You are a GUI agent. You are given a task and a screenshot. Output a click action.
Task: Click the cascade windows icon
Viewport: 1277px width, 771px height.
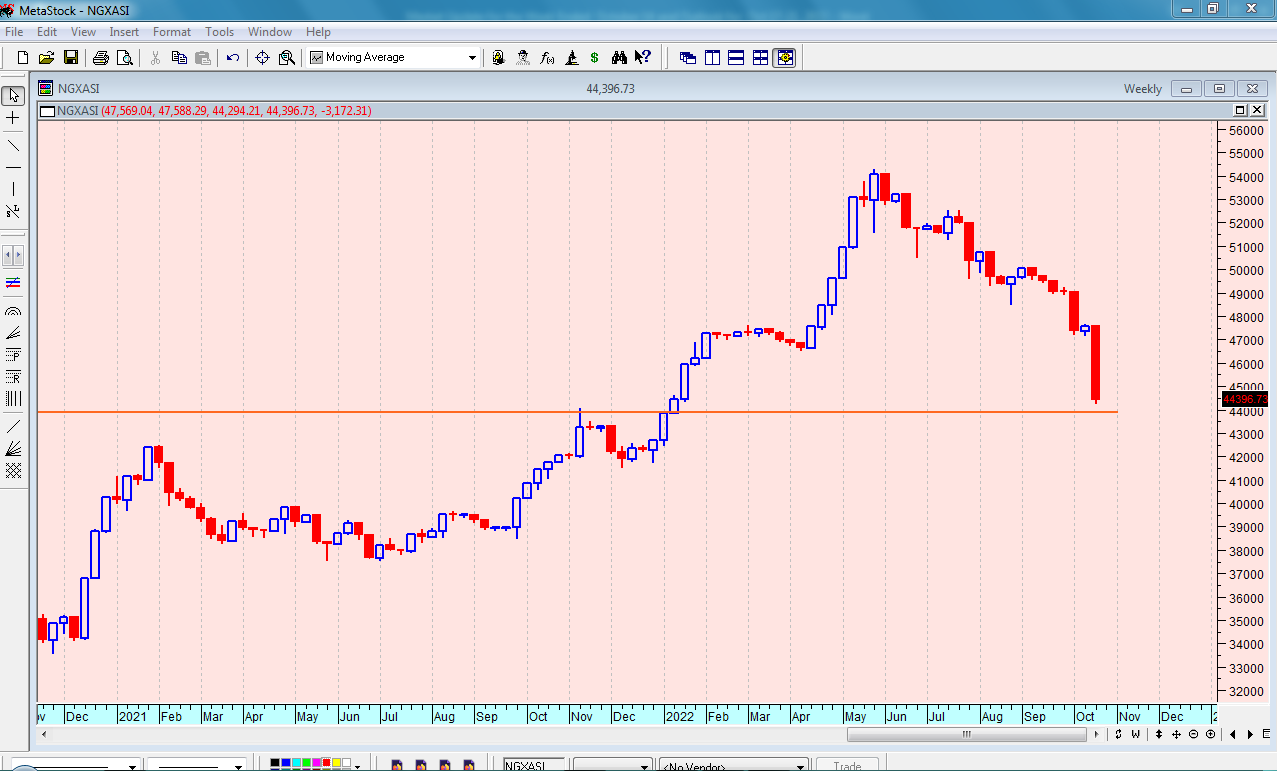point(688,58)
